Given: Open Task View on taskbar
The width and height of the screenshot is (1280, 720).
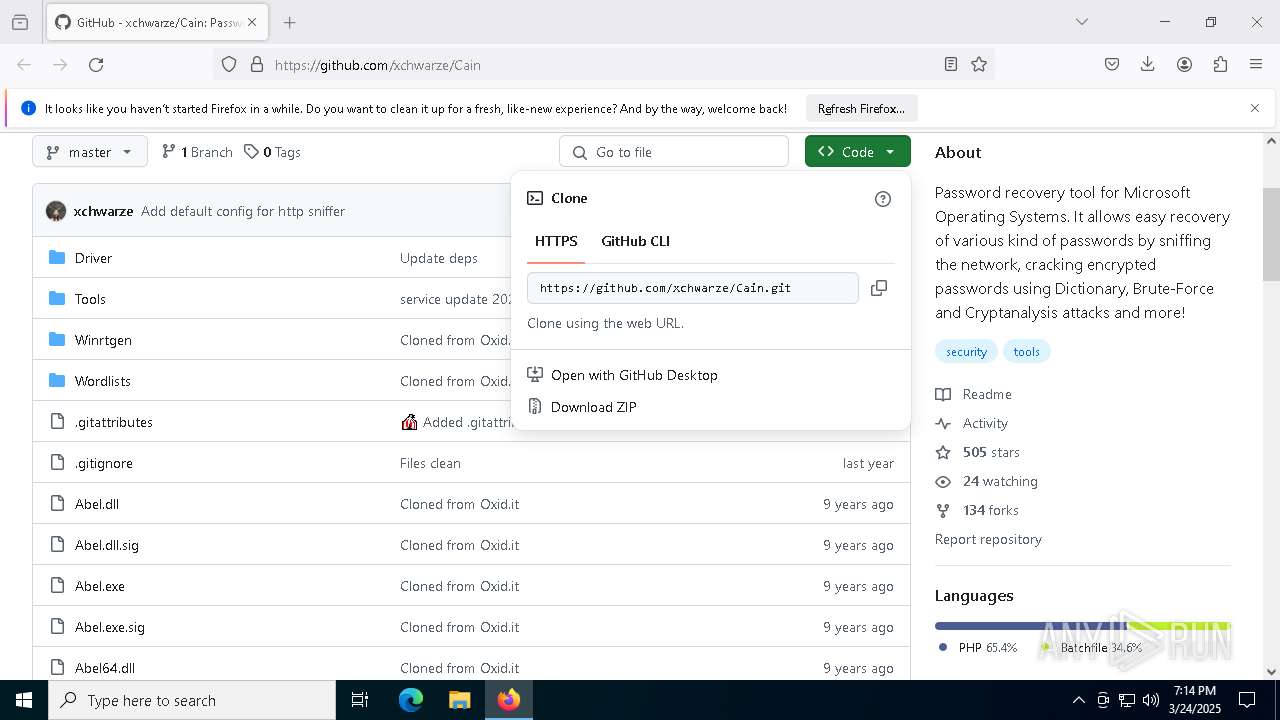Looking at the screenshot, I should (x=360, y=700).
